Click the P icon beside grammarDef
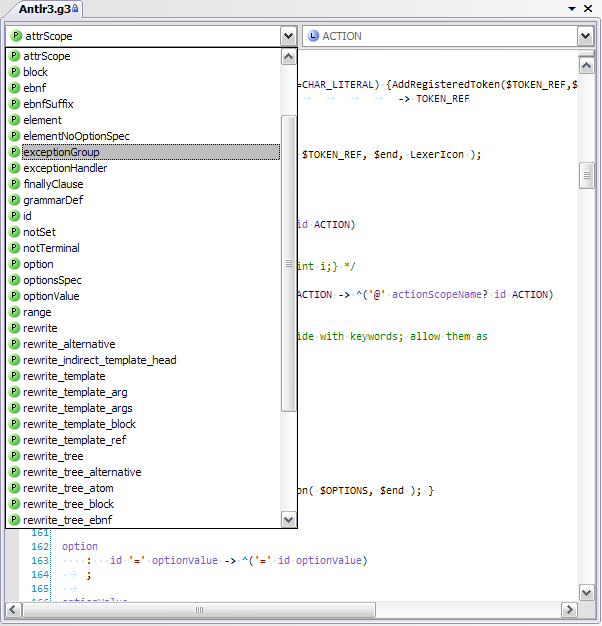The image size is (602, 626). [14, 200]
